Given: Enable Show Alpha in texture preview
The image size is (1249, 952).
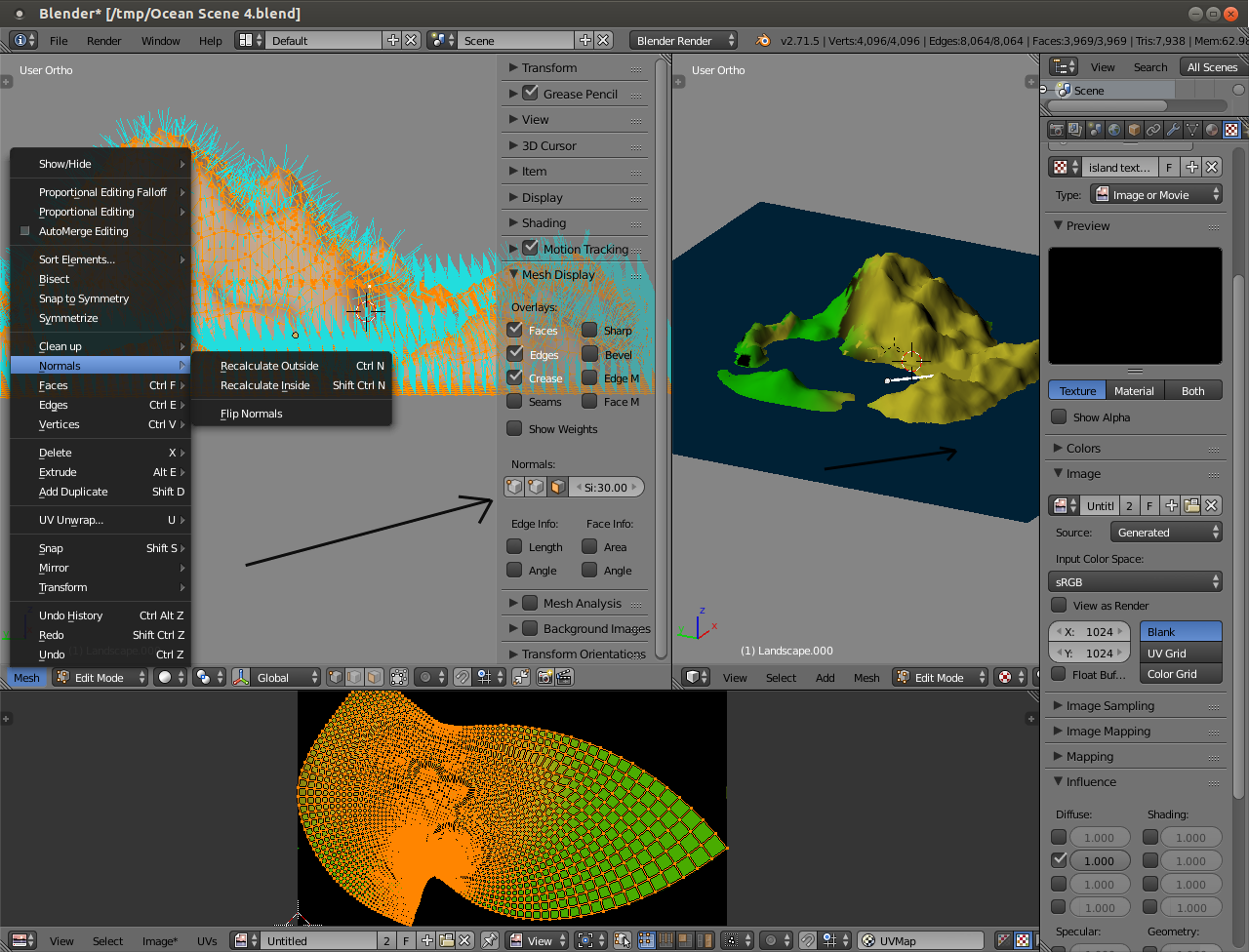Looking at the screenshot, I should coord(1059,416).
